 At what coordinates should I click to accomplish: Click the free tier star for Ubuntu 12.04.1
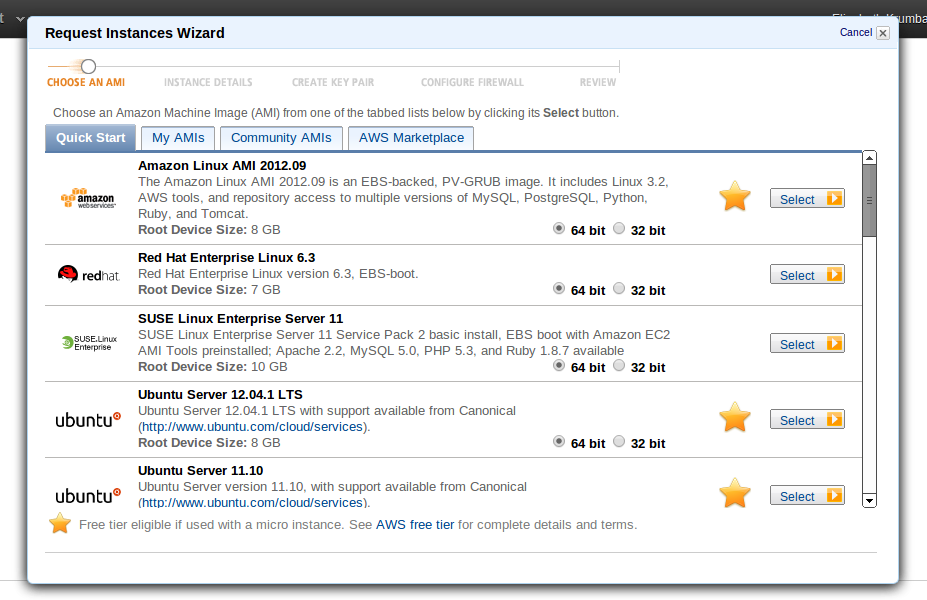coord(735,417)
